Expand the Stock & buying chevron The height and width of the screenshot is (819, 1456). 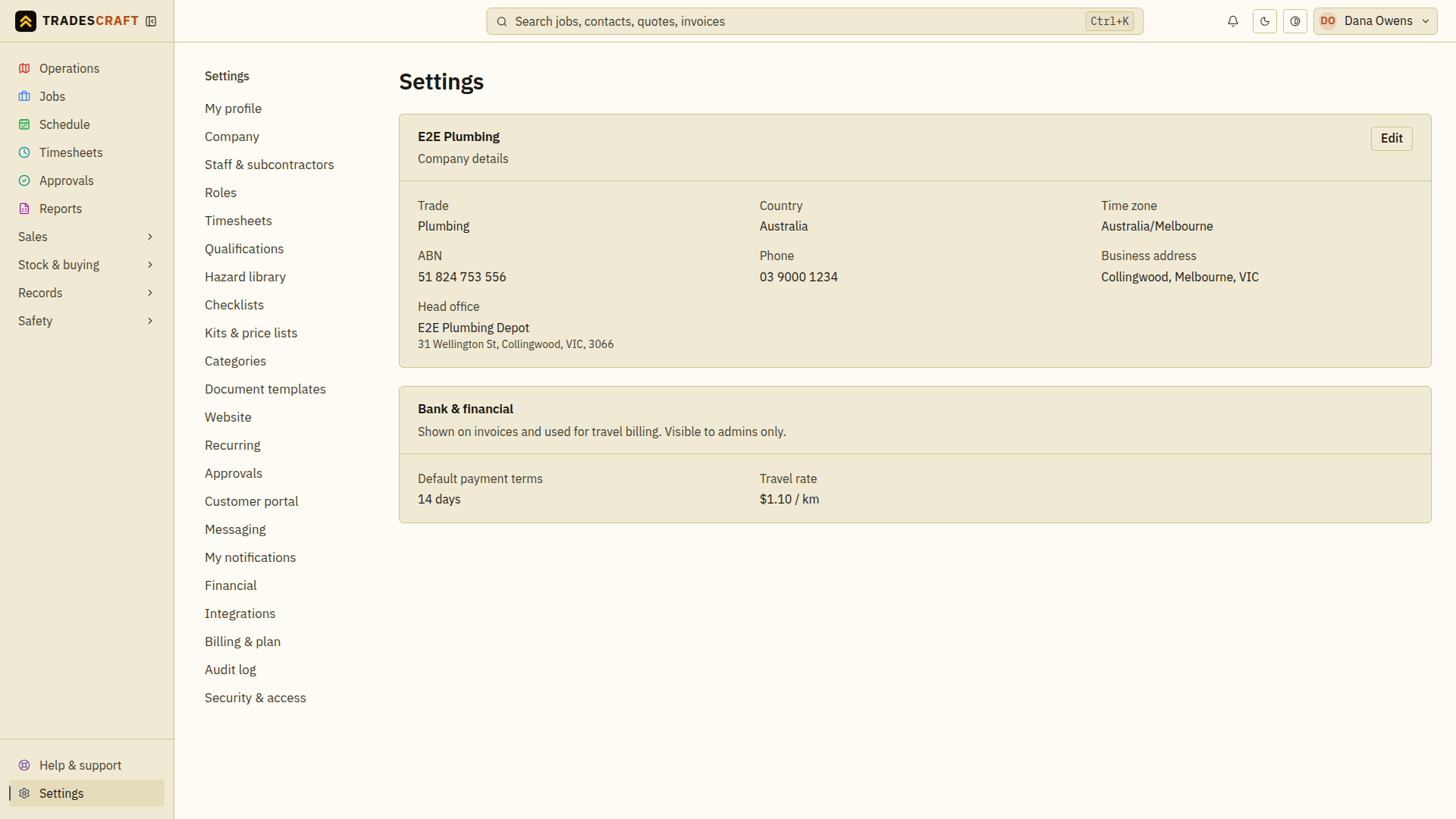click(150, 265)
